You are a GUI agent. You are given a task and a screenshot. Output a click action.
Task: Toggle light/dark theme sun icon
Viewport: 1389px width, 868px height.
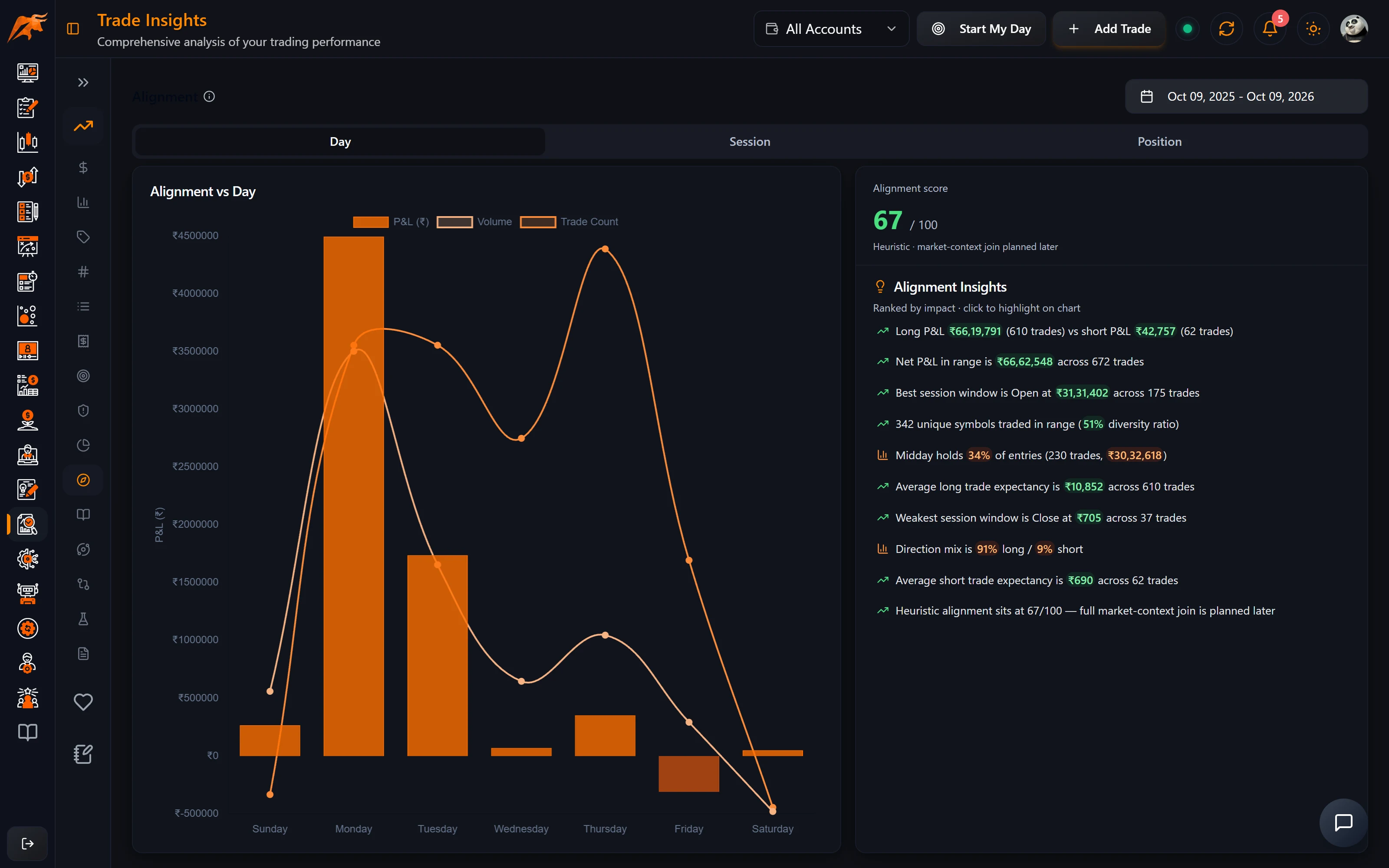pyautogui.click(x=1313, y=28)
